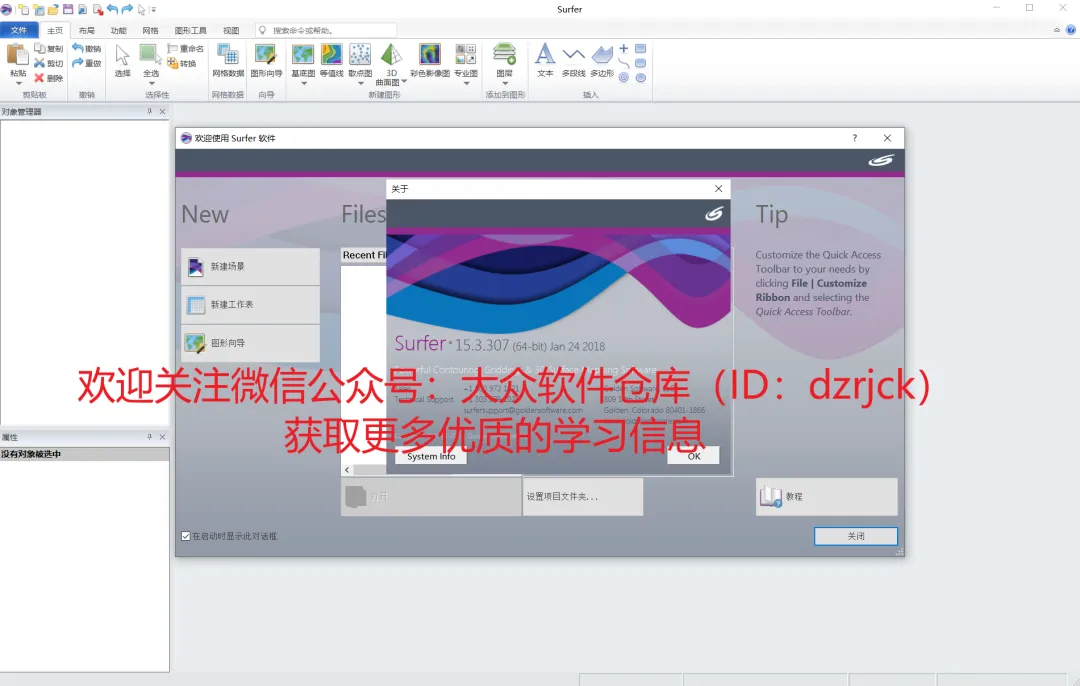Expand the Paste (粘贴) dropdown arrow

(x=19, y=83)
